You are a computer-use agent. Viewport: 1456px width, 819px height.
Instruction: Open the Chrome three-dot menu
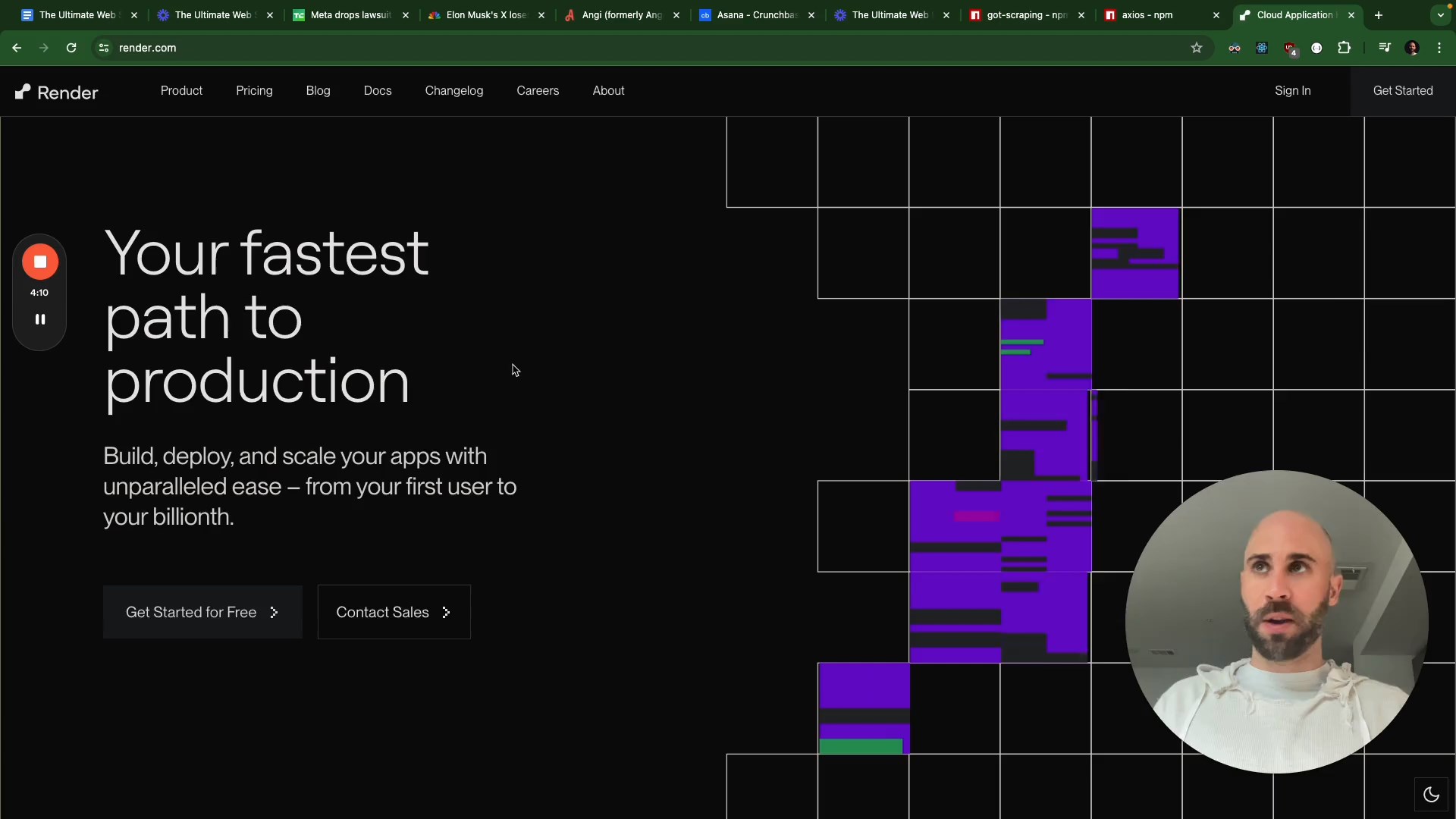click(x=1439, y=48)
